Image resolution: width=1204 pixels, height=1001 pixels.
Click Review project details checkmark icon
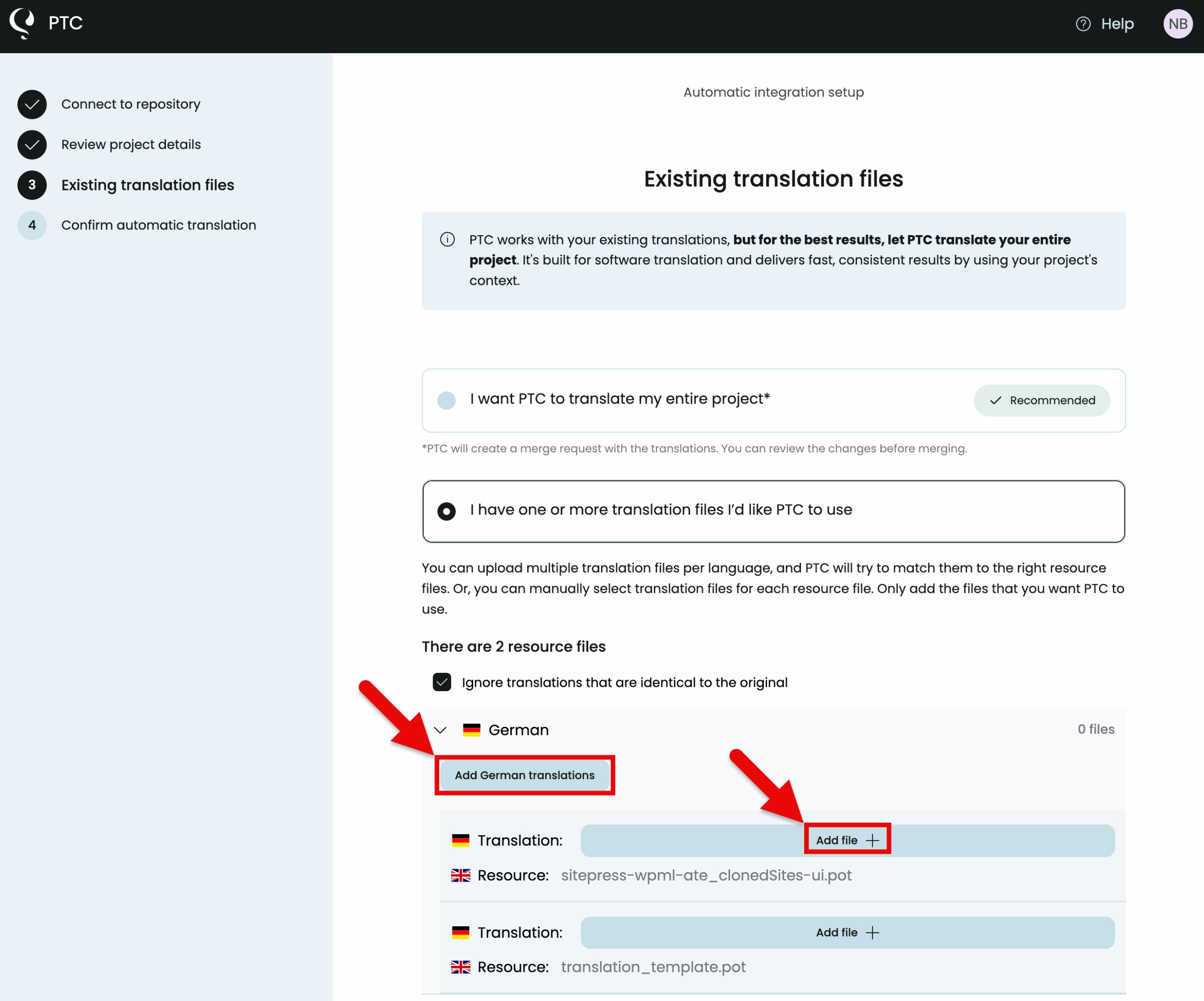coord(32,144)
